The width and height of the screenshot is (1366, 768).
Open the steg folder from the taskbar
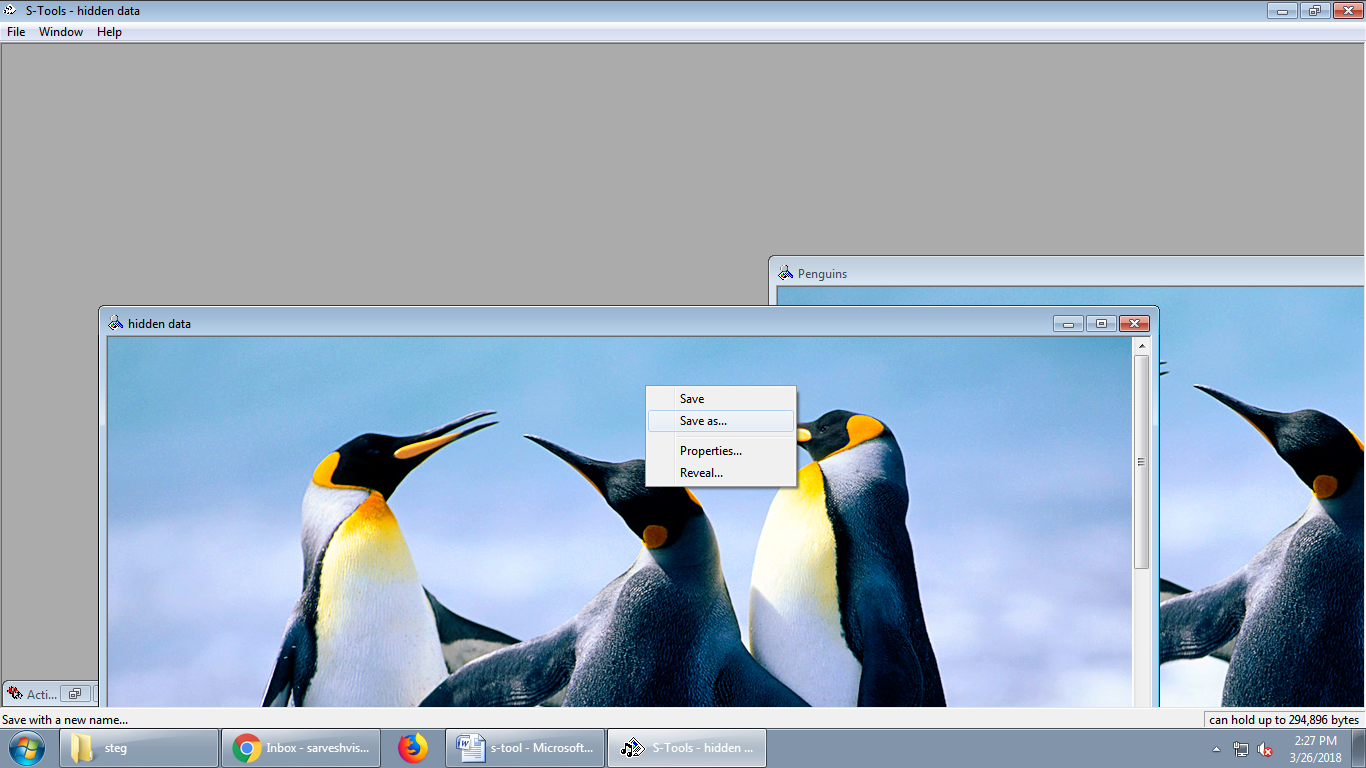click(139, 748)
